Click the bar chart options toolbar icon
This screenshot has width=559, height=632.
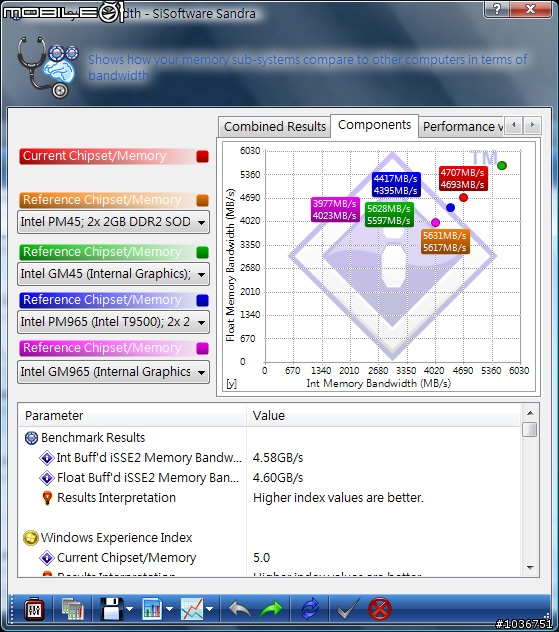[152, 609]
